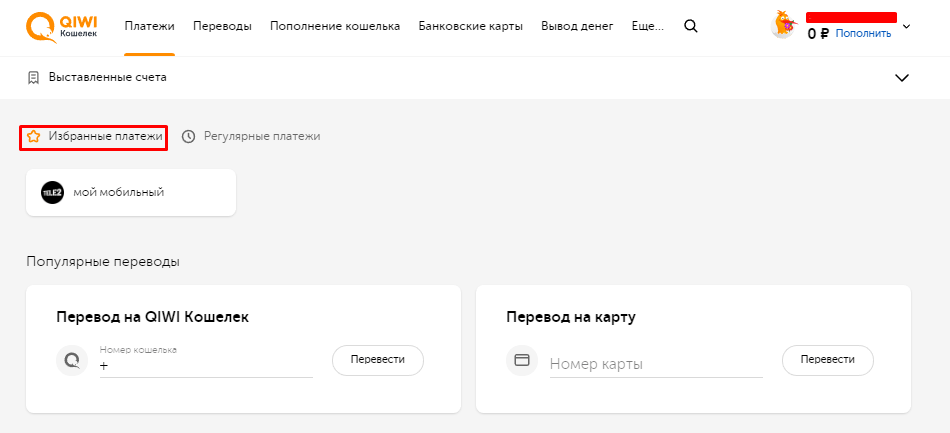Click the Tele2 logo on мой мобильный
Viewport: 950px width, 433px height.
click(x=52, y=193)
